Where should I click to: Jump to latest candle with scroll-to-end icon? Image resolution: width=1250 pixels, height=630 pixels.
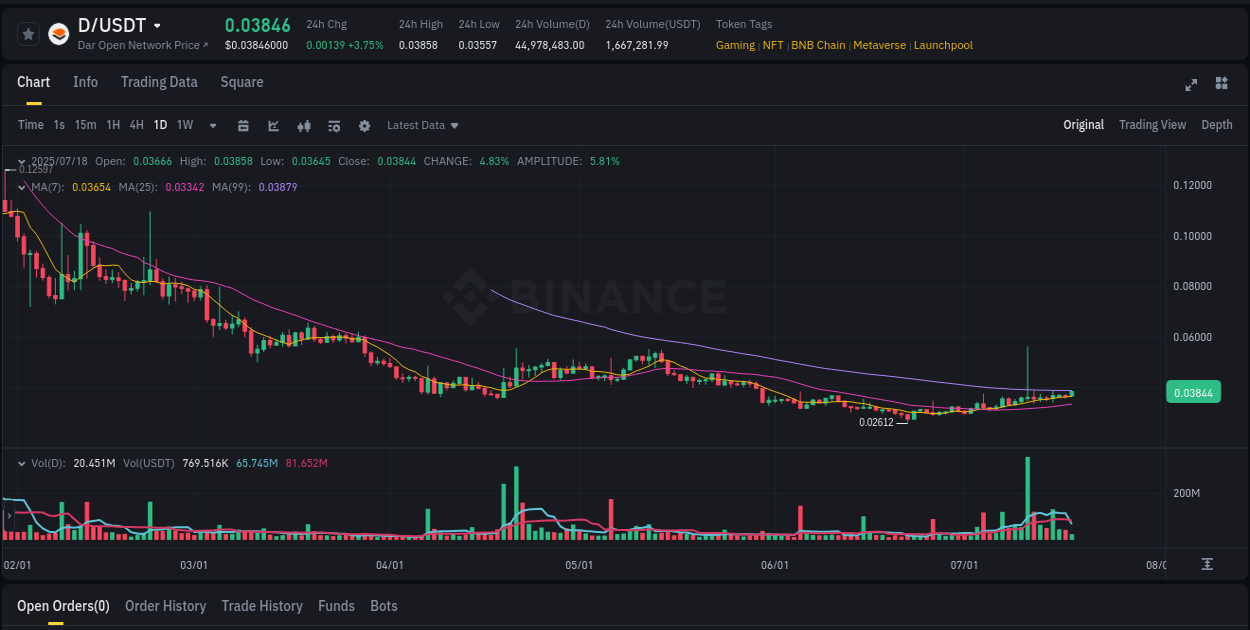point(1207,565)
